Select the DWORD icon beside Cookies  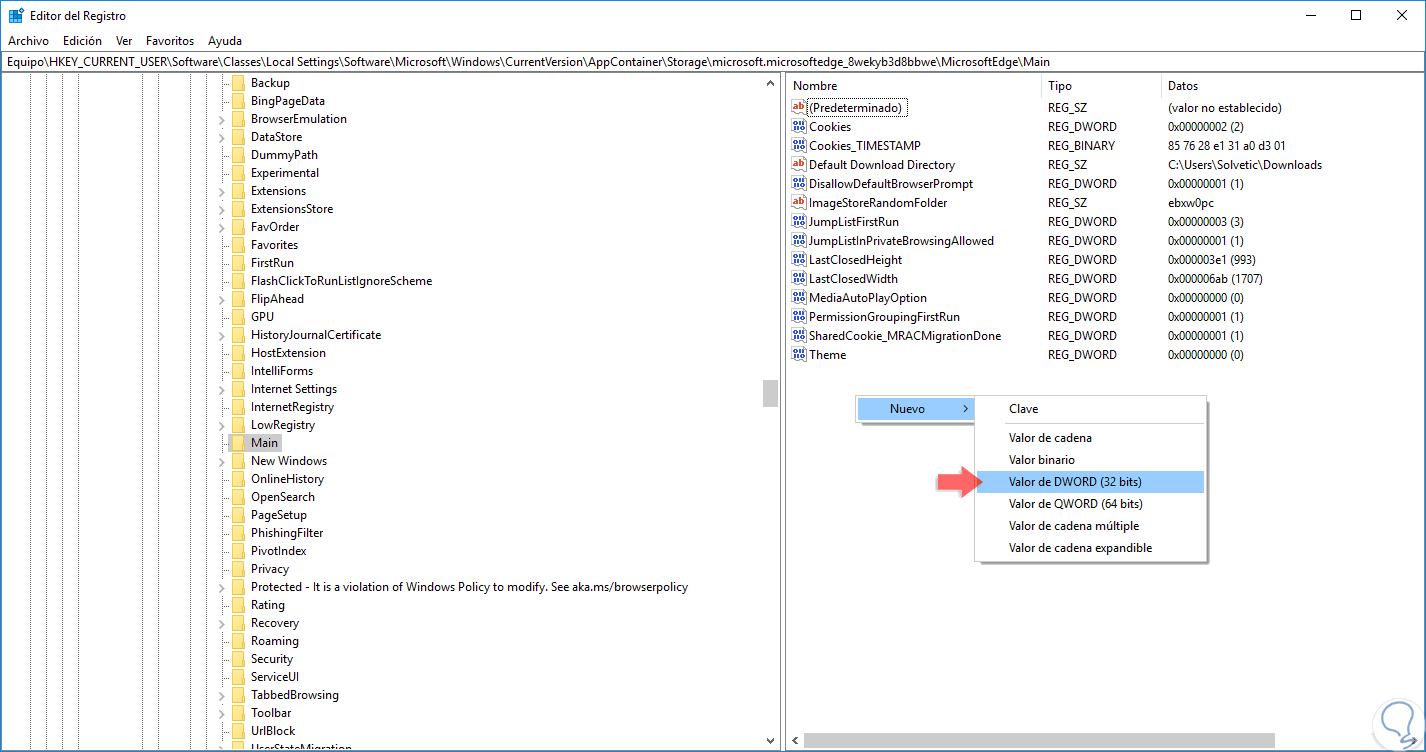click(x=798, y=126)
